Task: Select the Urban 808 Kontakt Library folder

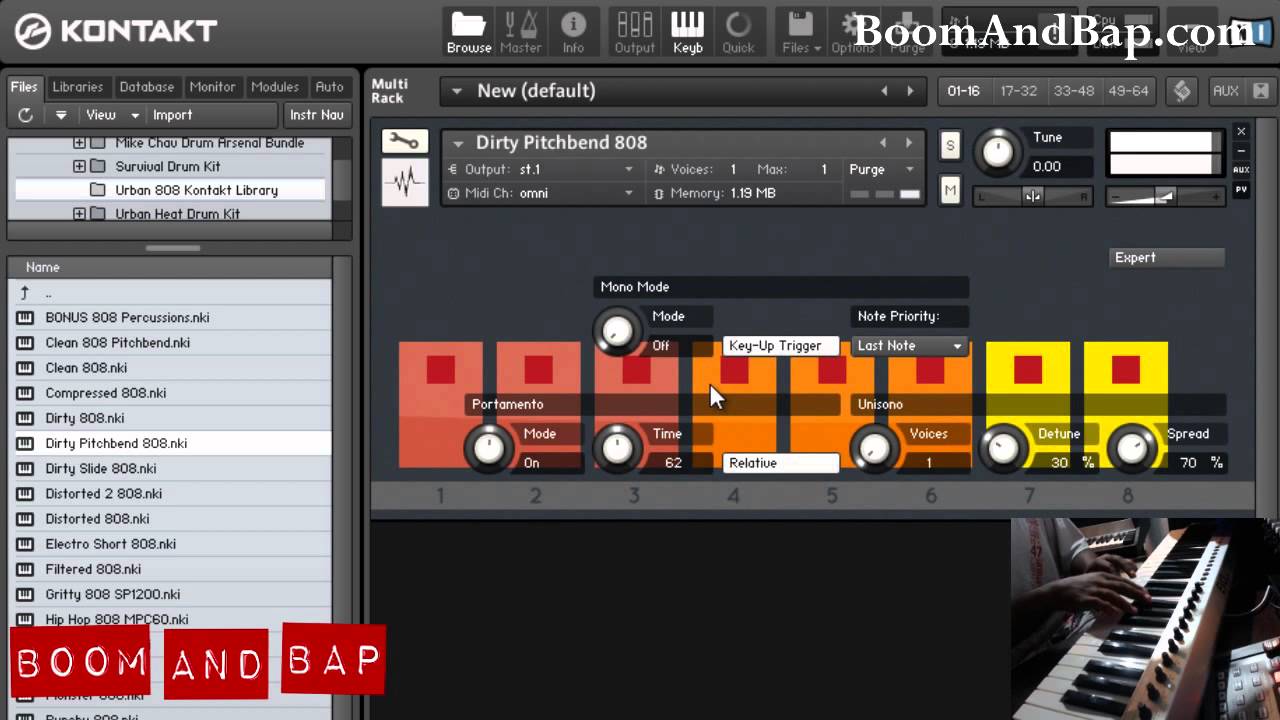Action: tap(196, 190)
